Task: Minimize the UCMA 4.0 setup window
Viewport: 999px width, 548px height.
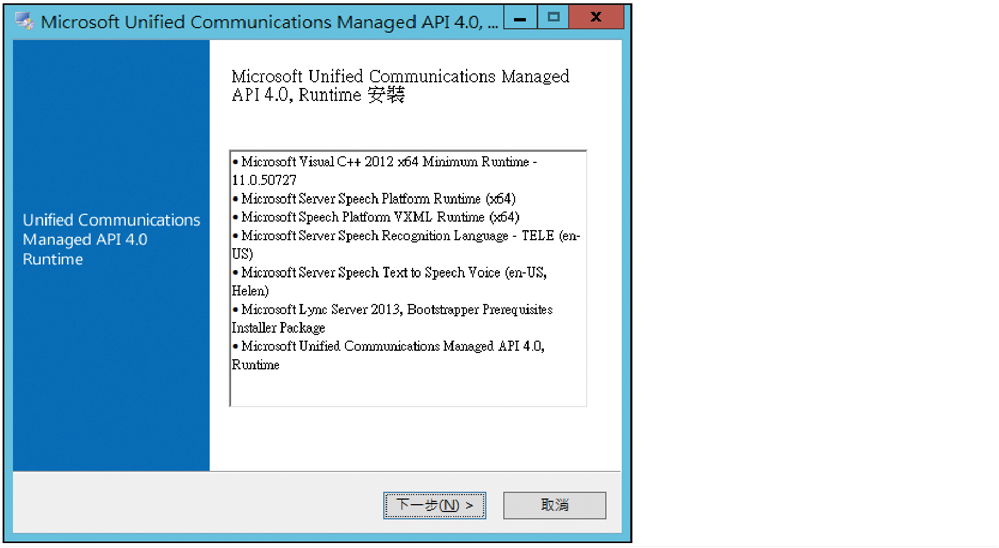Action: 520,17
